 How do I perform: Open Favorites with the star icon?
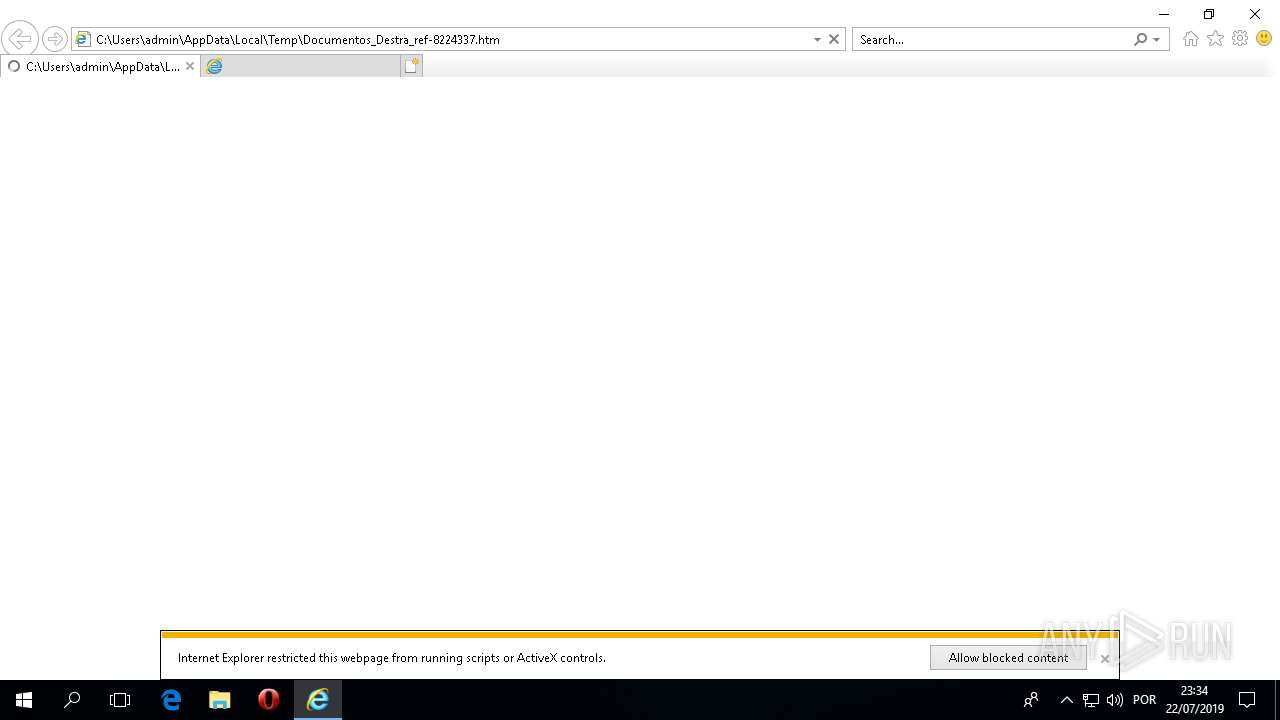tap(1215, 38)
